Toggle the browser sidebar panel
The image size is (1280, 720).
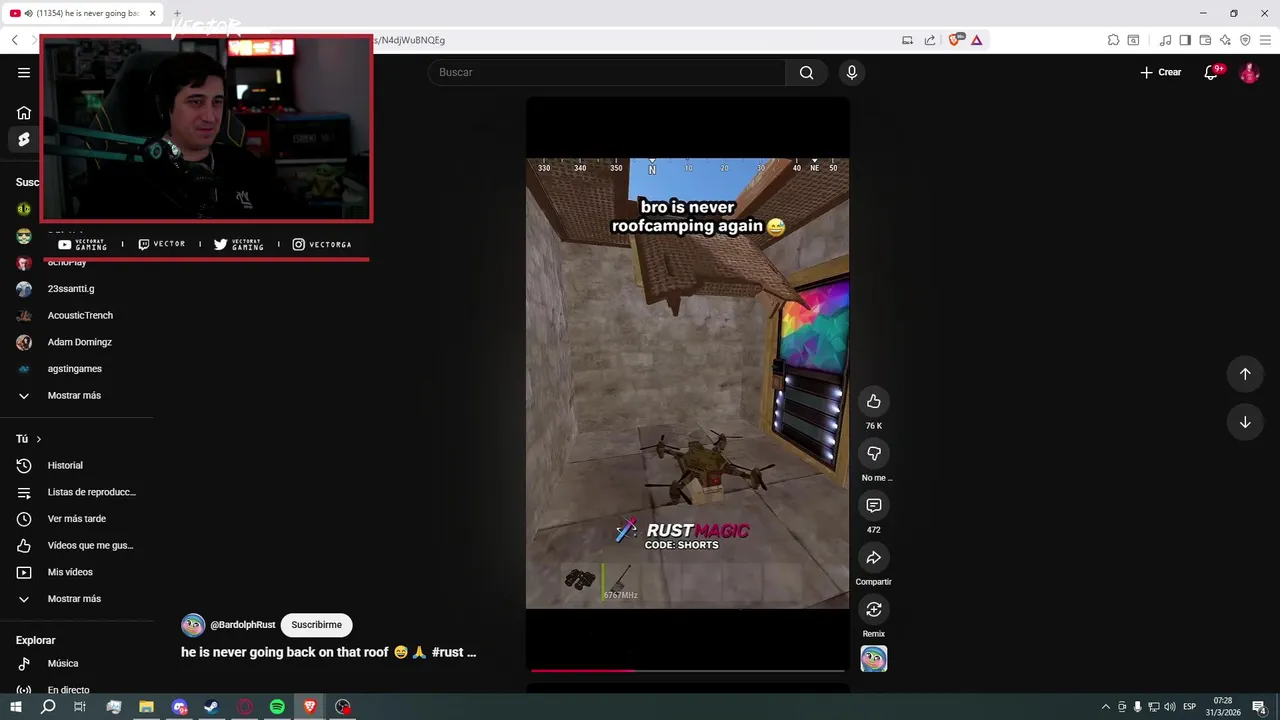tap(1185, 40)
